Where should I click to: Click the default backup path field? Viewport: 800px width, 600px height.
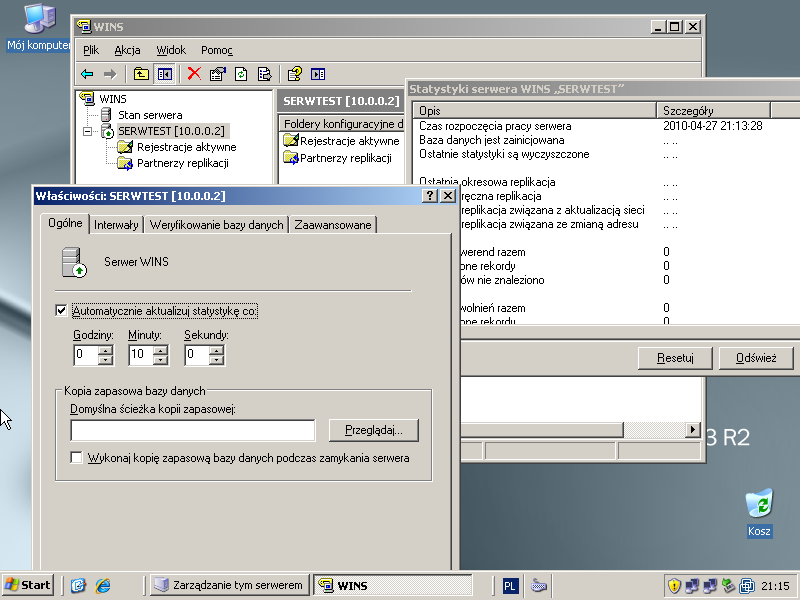tap(193, 431)
